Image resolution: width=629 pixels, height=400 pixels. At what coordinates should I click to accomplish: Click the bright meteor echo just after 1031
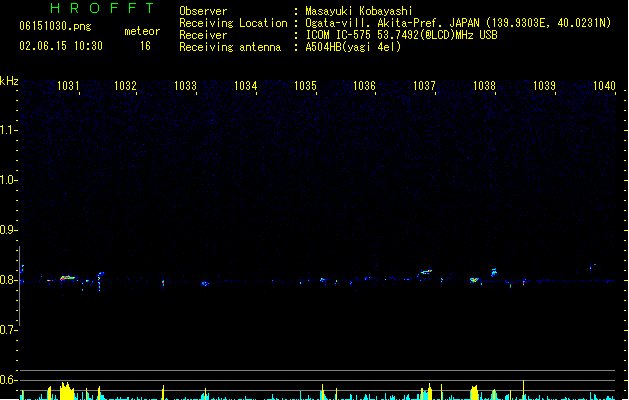(x=67, y=278)
